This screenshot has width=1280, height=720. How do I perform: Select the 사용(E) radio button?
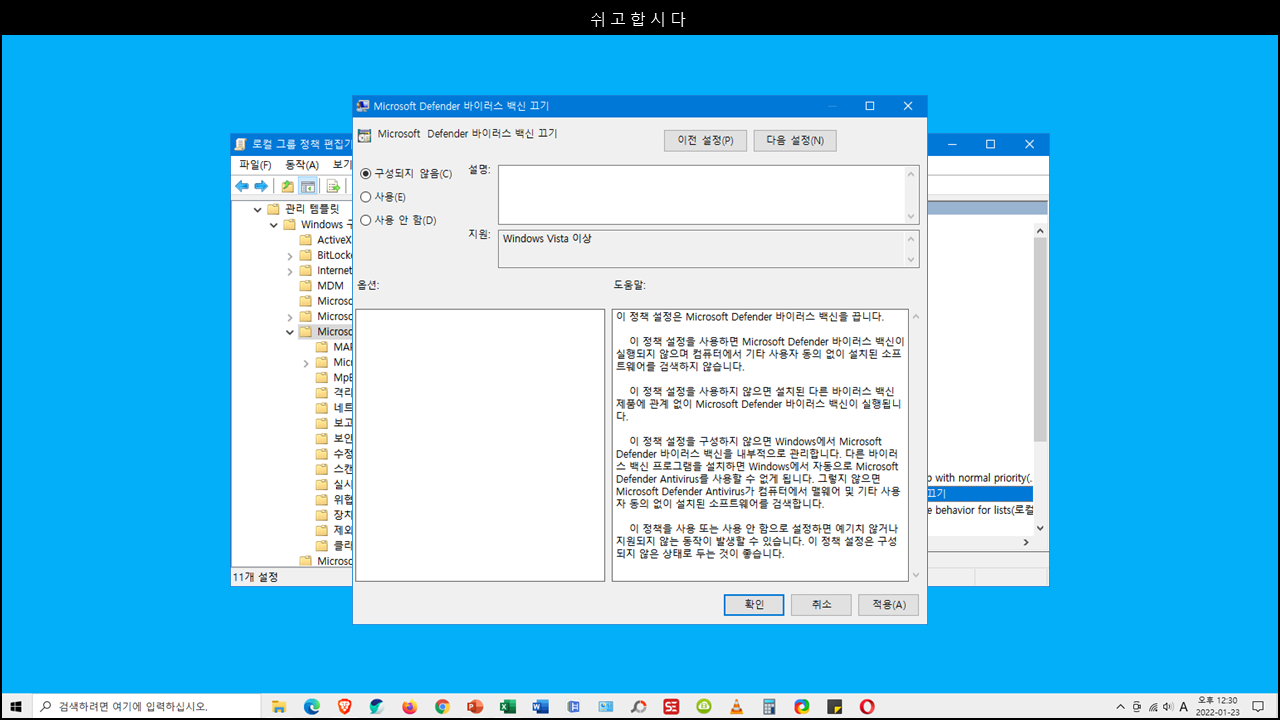pyautogui.click(x=365, y=197)
